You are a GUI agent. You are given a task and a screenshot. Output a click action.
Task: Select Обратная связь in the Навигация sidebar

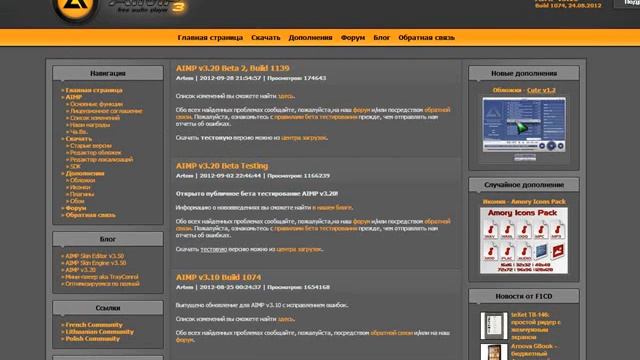91,215
